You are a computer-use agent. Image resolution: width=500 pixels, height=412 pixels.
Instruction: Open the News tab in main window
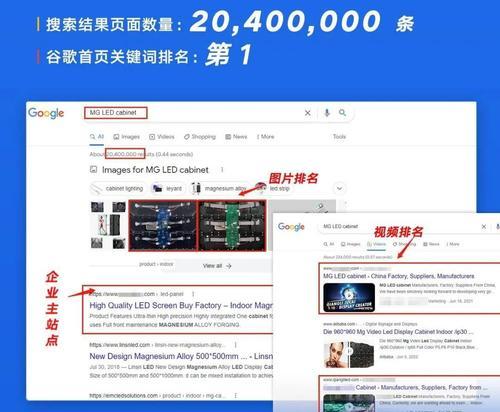tap(236, 137)
